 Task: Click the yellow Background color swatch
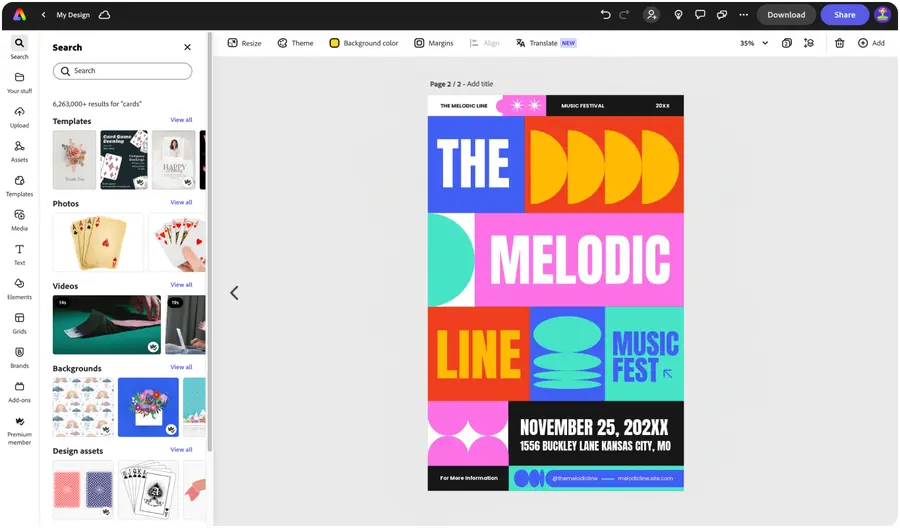coord(334,43)
